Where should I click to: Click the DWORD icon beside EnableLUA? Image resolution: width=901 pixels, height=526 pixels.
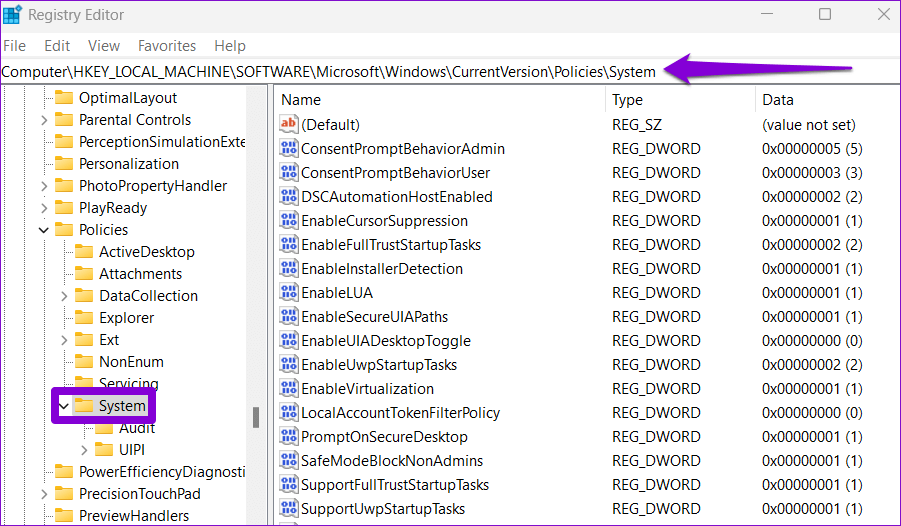(288, 293)
